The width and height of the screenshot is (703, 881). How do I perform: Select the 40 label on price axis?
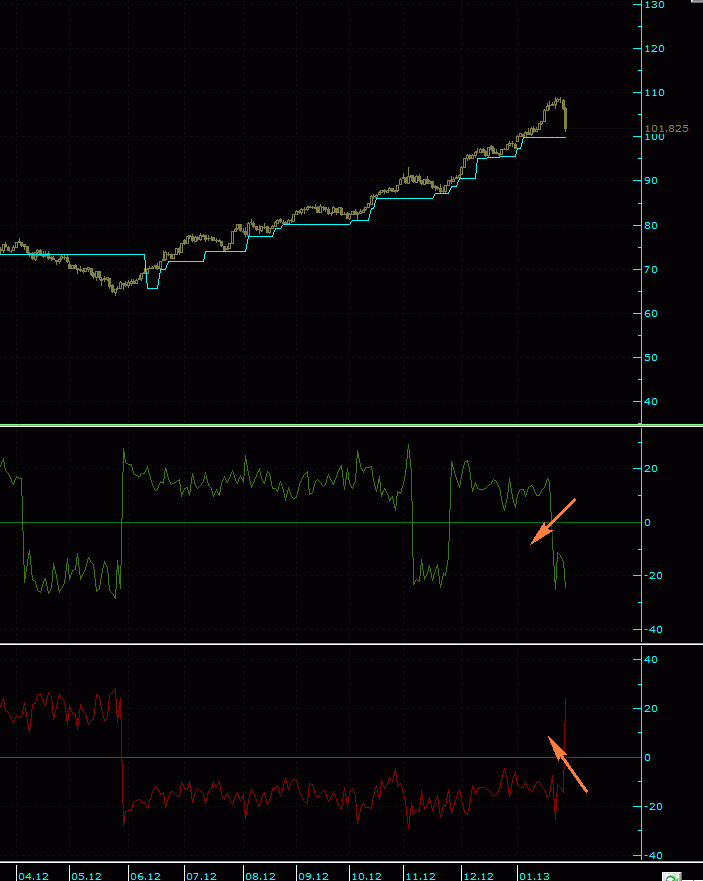pyautogui.click(x=651, y=401)
